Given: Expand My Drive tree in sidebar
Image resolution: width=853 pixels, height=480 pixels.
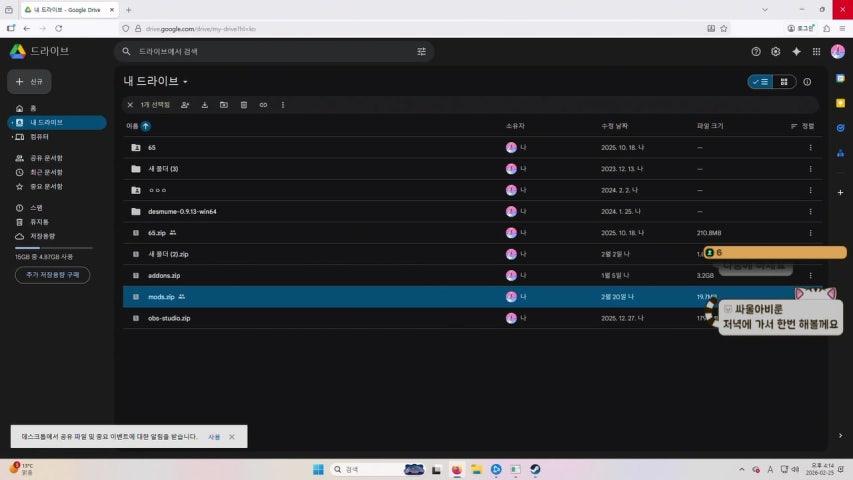Looking at the screenshot, I should coord(12,122).
